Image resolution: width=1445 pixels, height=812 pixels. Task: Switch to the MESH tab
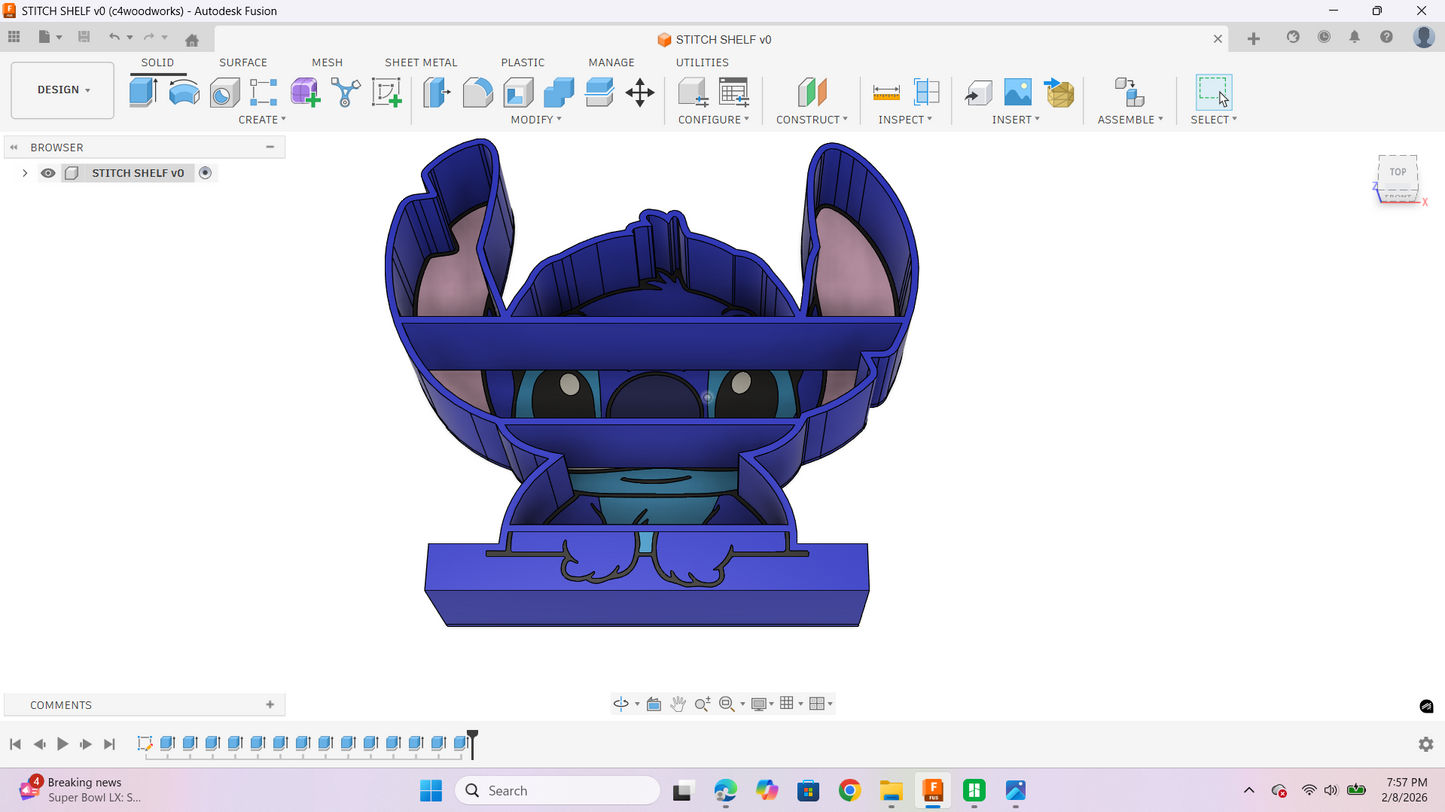tap(327, 62)
